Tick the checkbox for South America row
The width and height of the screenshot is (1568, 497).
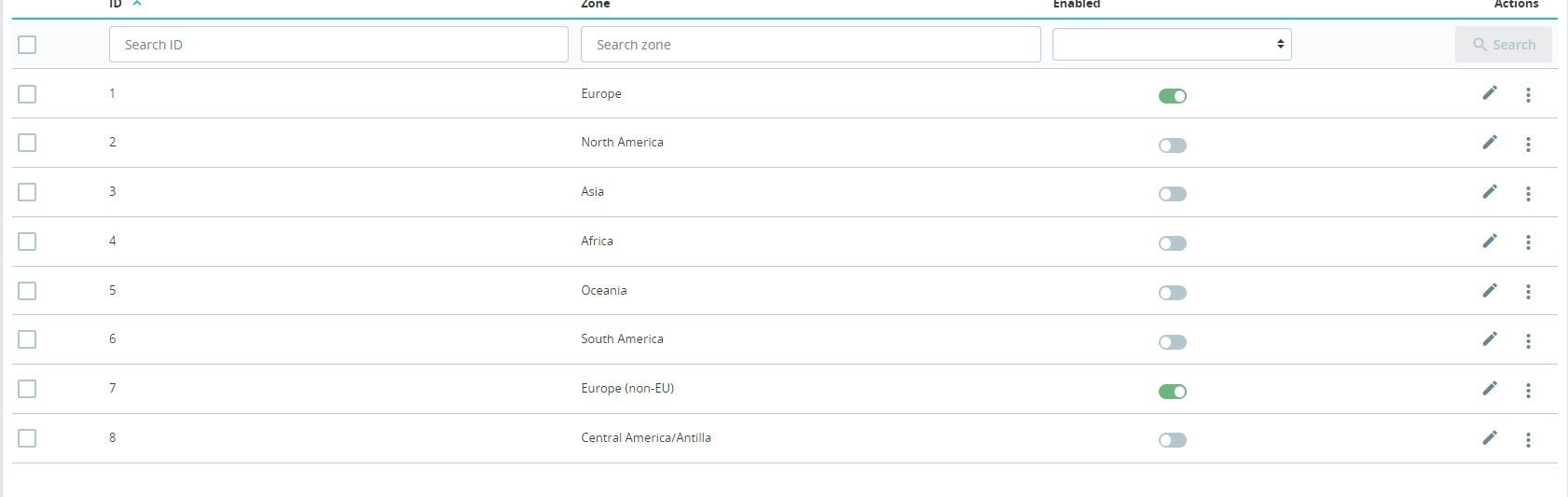pos(27,339)
